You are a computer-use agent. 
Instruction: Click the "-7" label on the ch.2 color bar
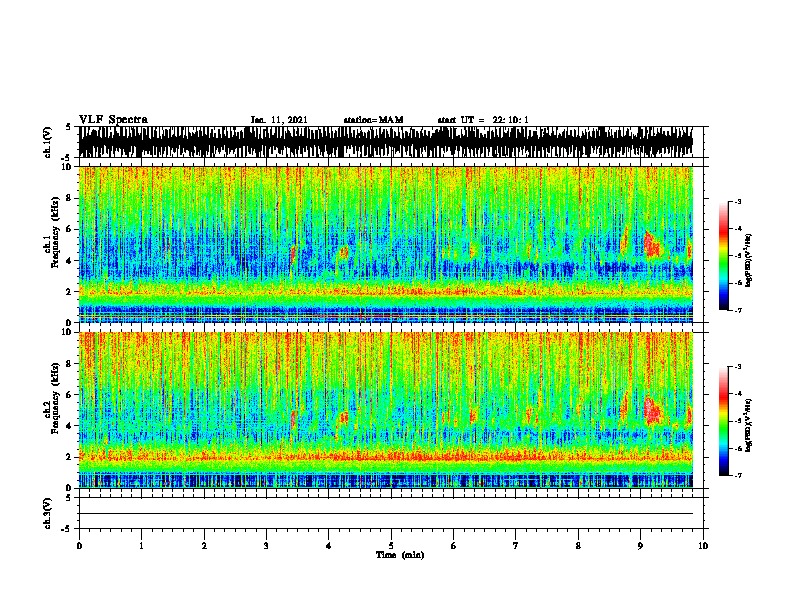[737, 475]
